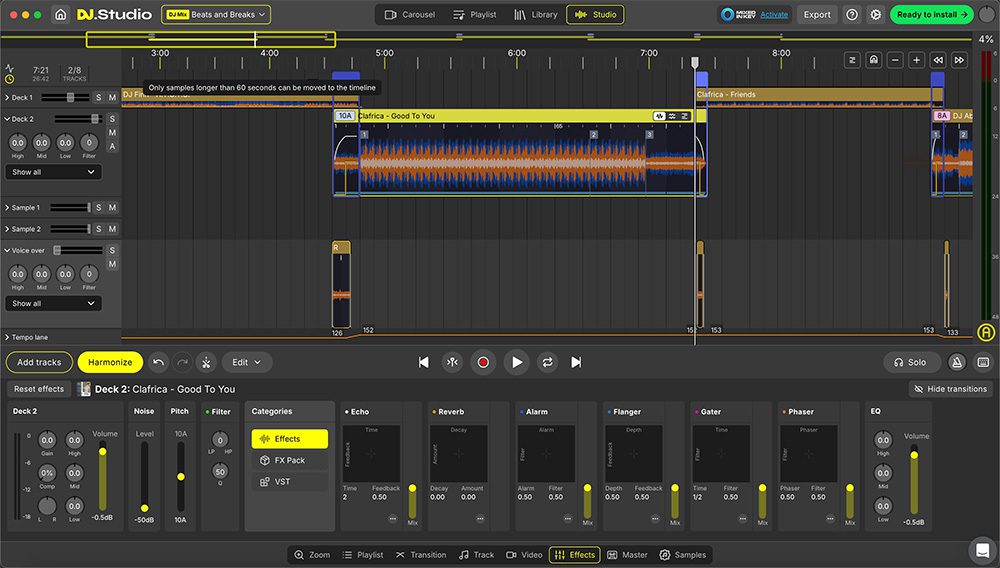Collapse the Deck 2 lane
Viewport: 1000px width, 568px height.
tap(7, 119)
